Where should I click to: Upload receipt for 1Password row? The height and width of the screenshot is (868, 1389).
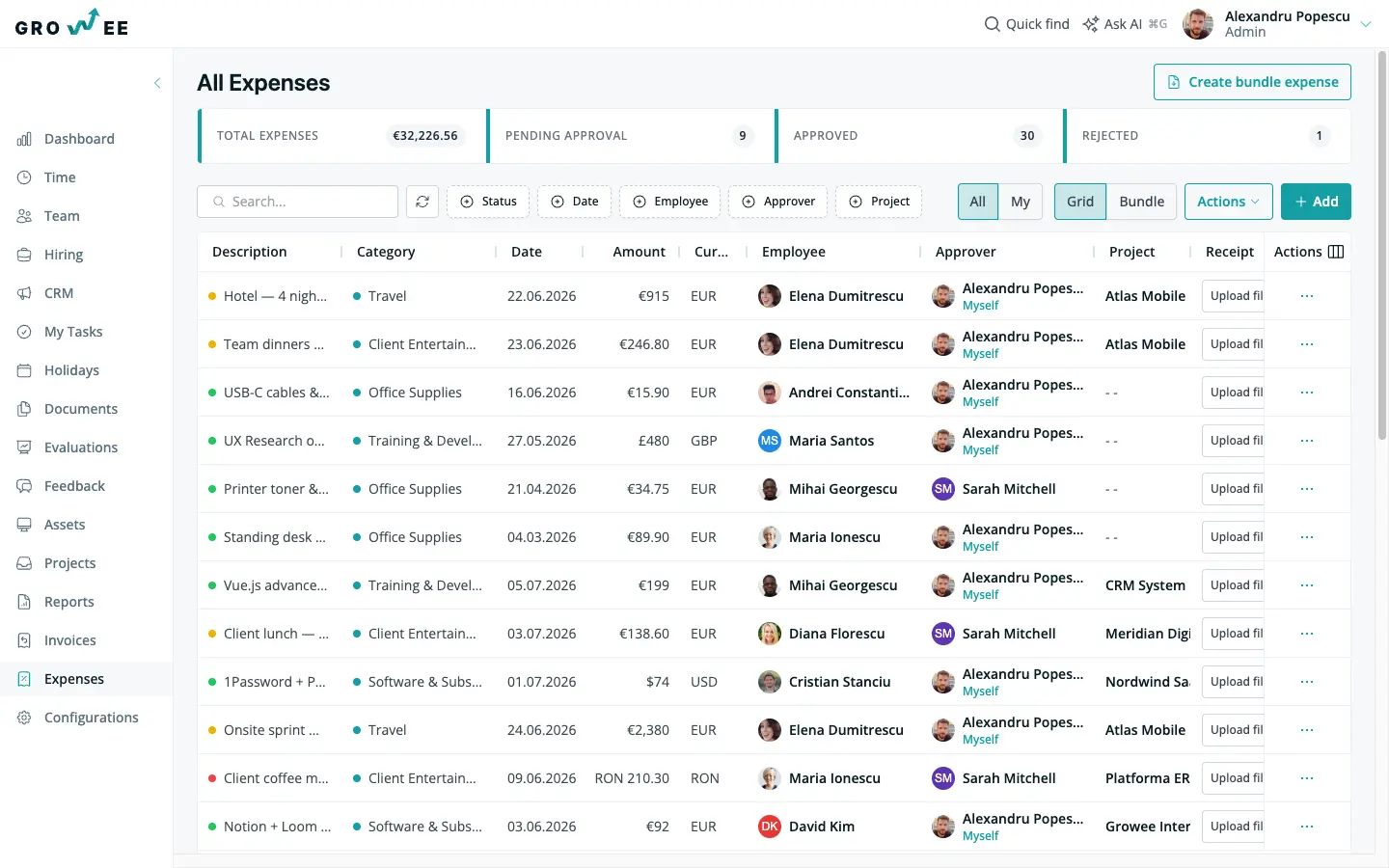(1234, 682)
